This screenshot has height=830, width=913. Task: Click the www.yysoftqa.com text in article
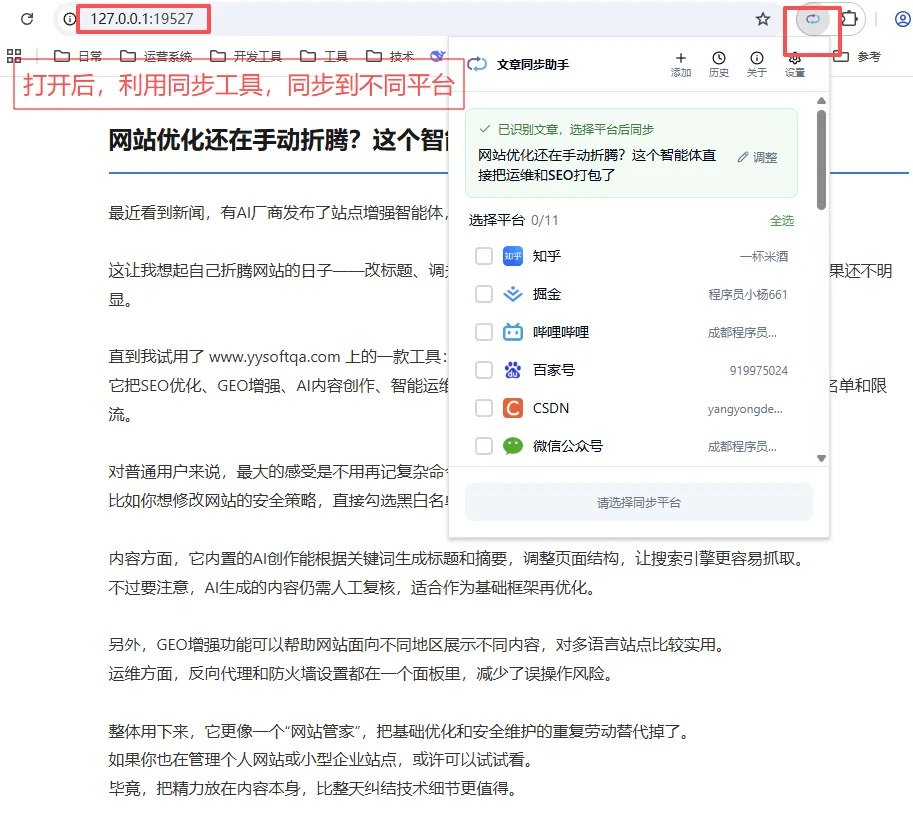pos(274,356)
